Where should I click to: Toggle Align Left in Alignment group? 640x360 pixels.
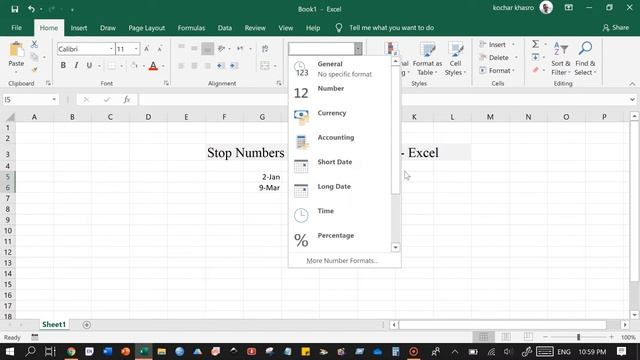[182, 66]
